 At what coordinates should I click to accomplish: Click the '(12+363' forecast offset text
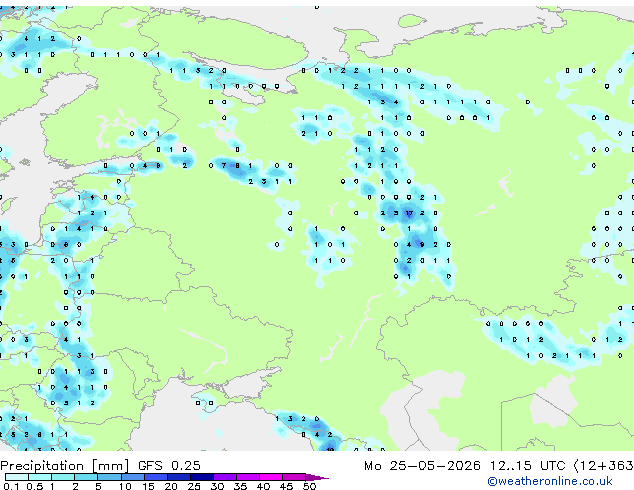(603, 466)
